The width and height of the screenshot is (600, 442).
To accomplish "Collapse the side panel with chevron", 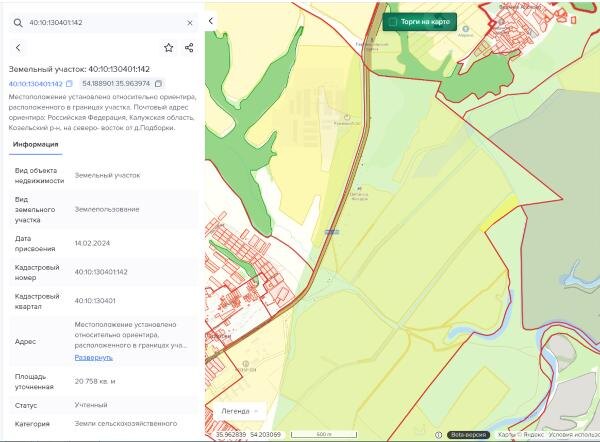I will click(210, 21).
